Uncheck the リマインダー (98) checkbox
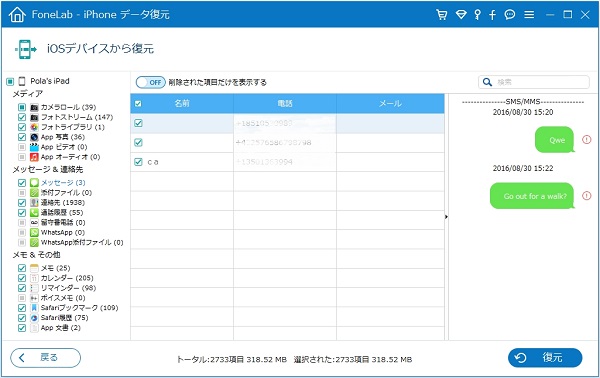The height and width of the screenshot is (378, 600). 22,288
